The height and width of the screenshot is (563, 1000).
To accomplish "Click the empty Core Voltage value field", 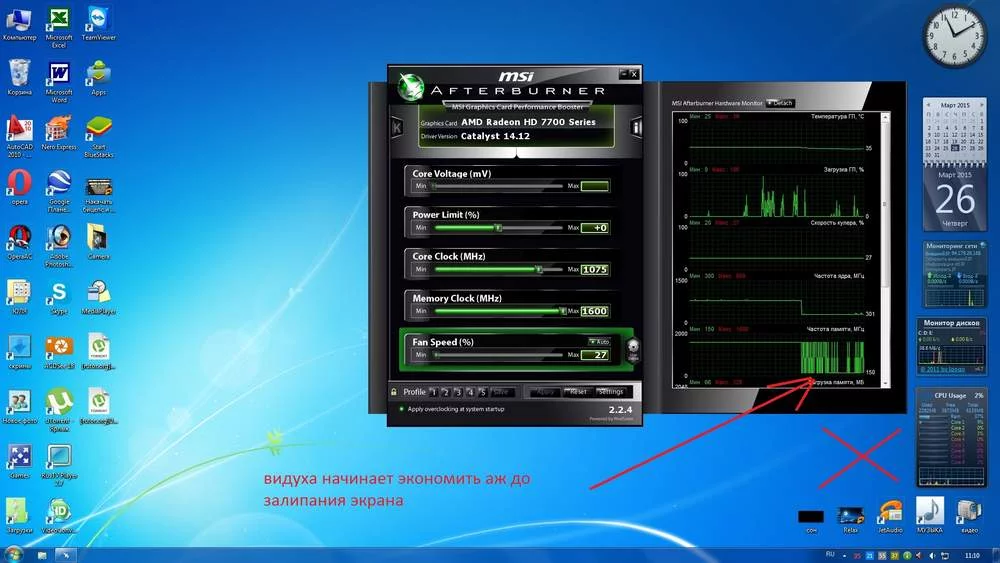I will (x=594, y=186).
